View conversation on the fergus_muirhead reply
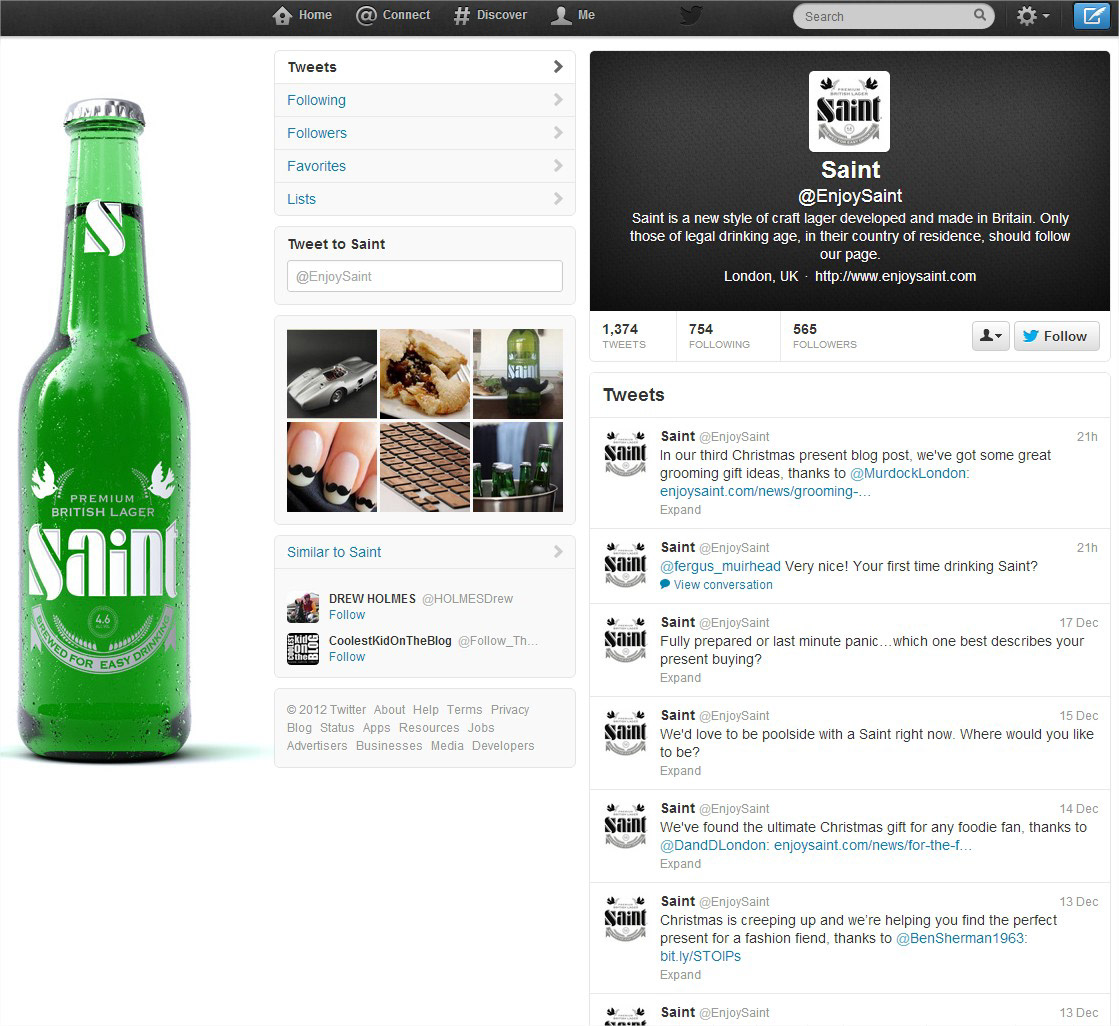The height and width of the screenshot is (1026, 1119). tap(717, 585)
